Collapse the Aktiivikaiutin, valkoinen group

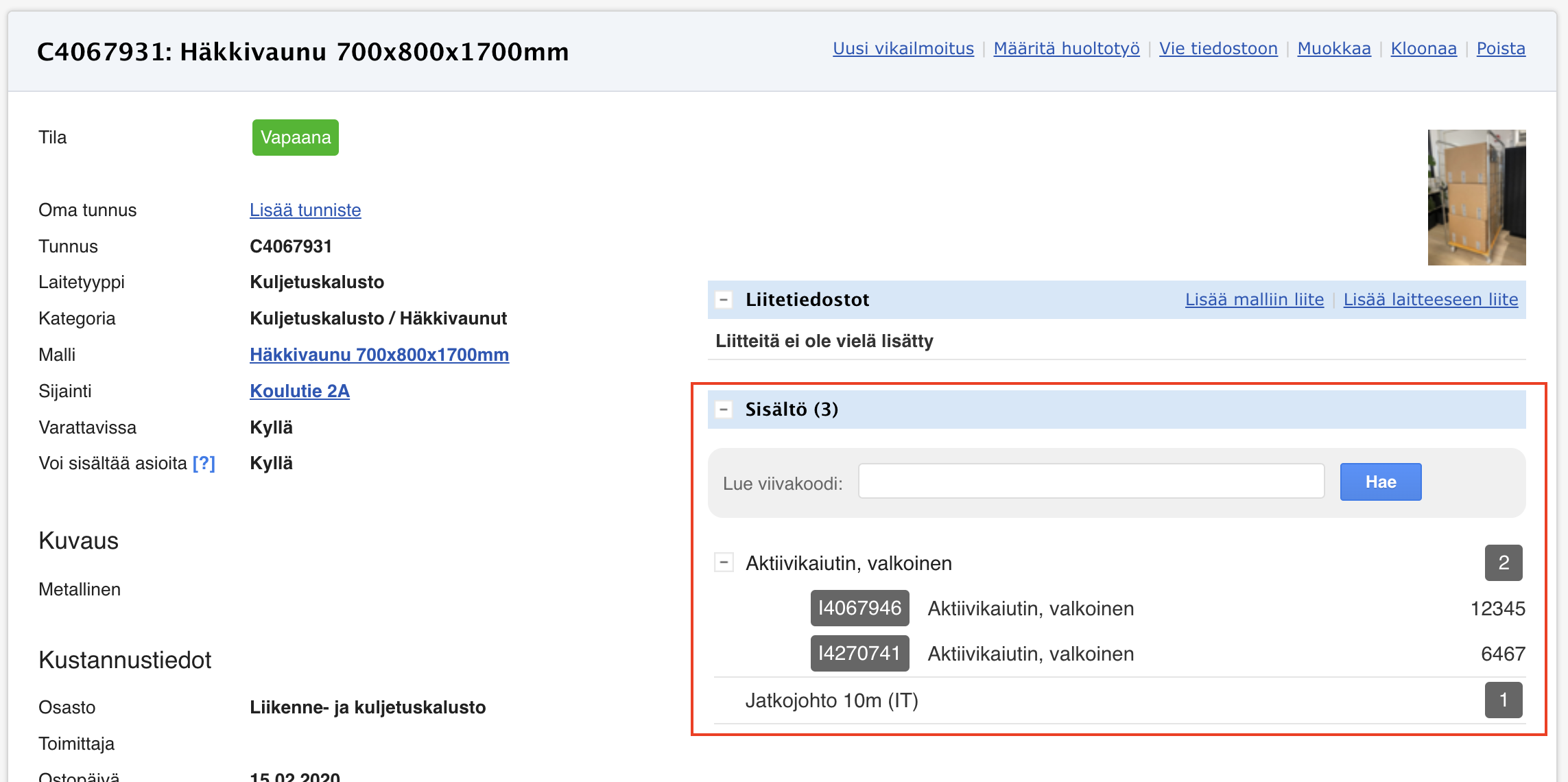coord(724,562)
